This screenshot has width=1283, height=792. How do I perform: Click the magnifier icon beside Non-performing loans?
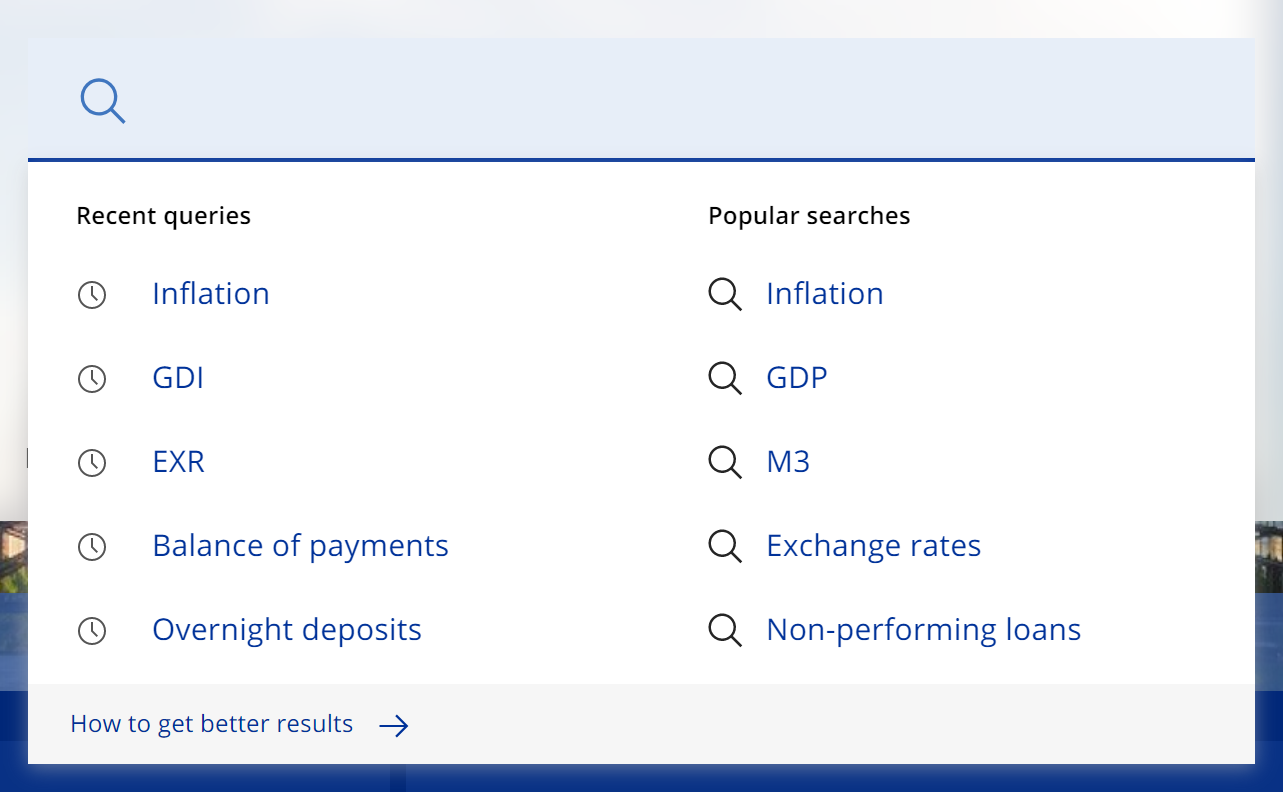724,630
